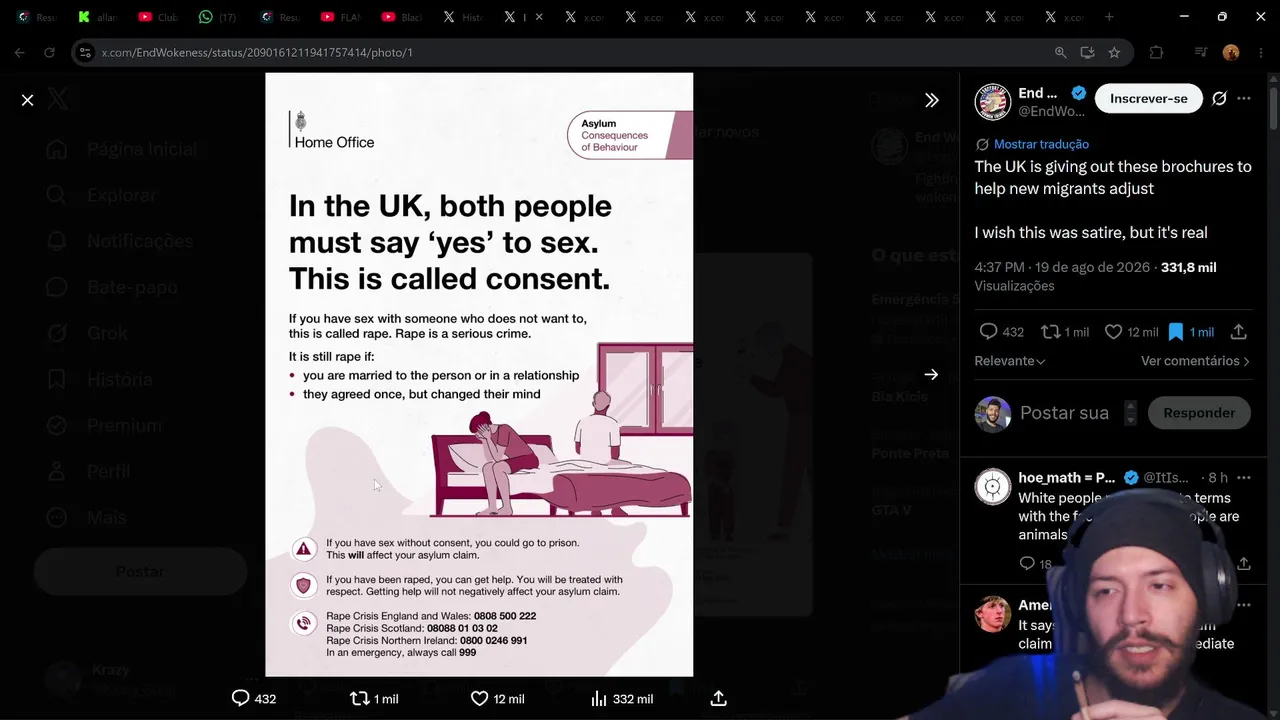
Task: Switch to the YouTube 'FLAN' tab
Action: pos(340,17)
